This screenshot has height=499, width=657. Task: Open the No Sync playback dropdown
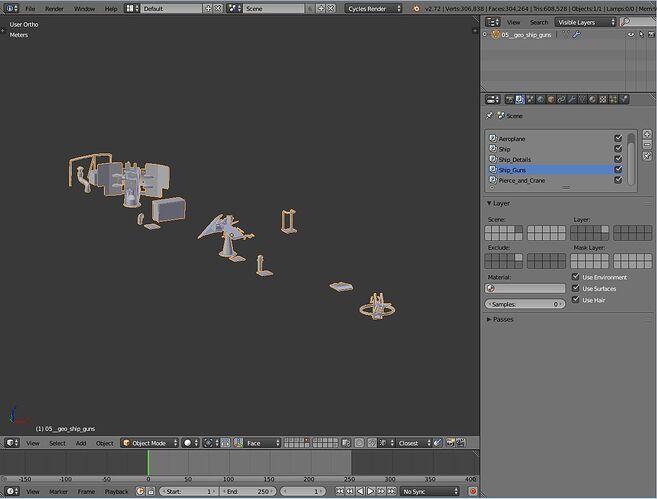point(429,491)
